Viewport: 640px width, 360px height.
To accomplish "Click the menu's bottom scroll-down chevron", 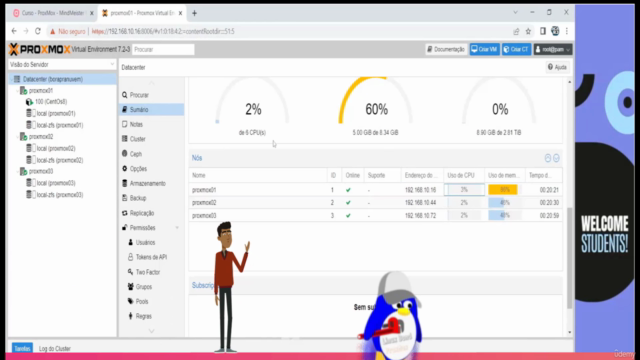I will click(x=151, y=331).
